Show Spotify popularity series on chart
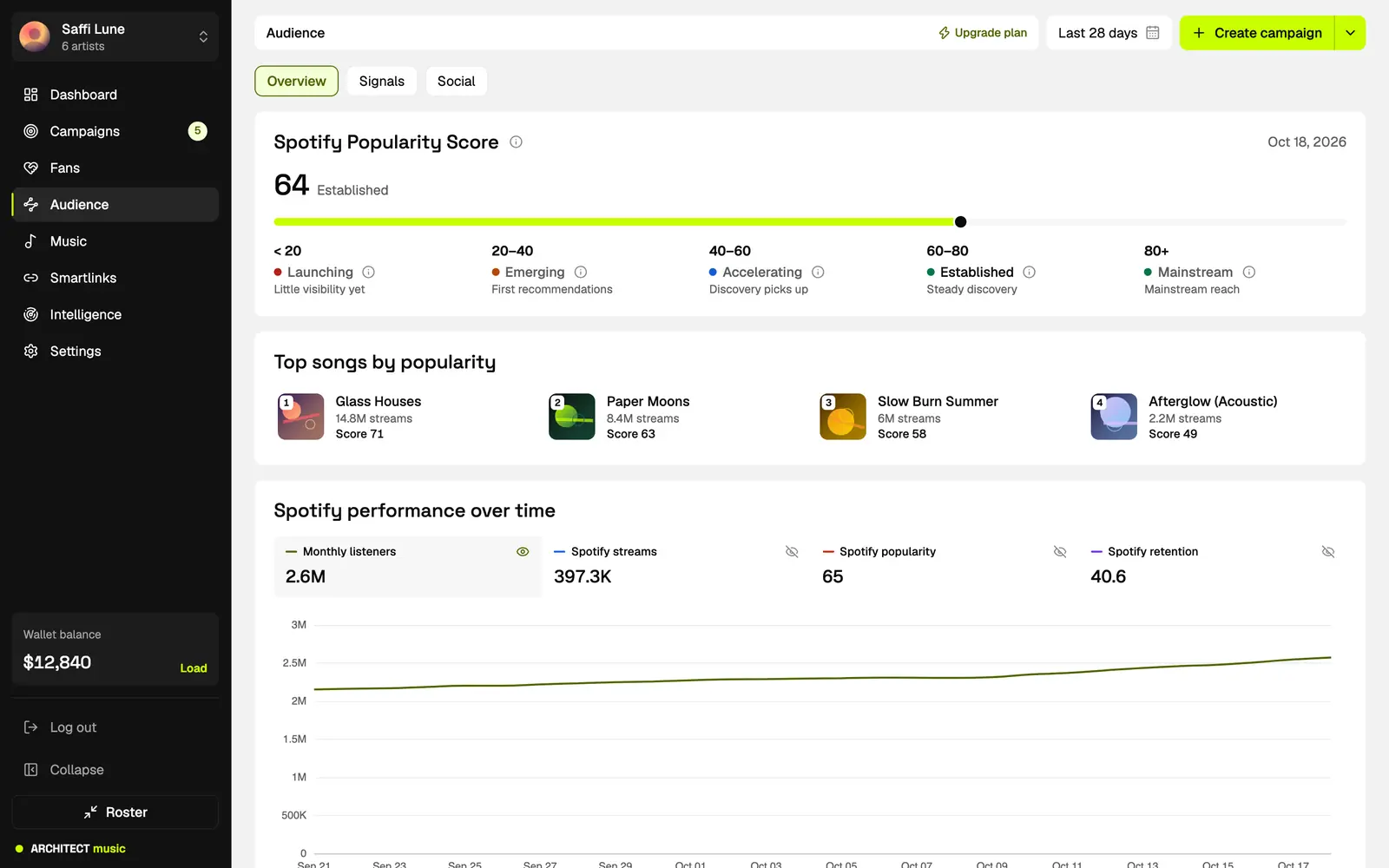 [x=1060, y=551]
